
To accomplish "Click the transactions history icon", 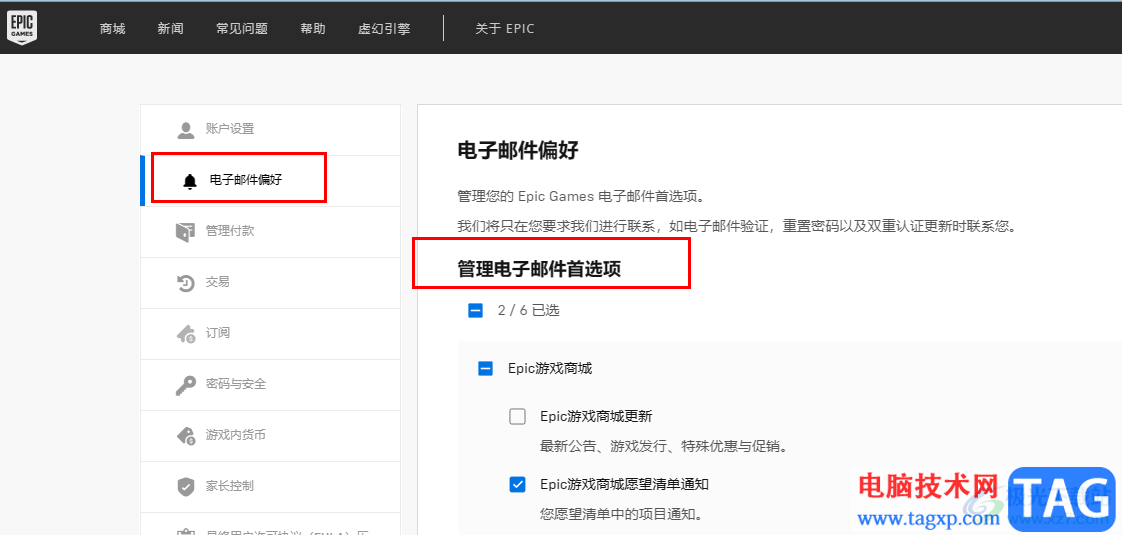I will click(x=185, y=283).
